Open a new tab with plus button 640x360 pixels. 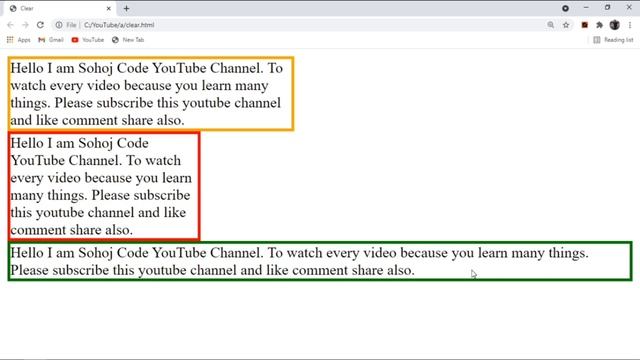pyautogui.click(x=126, y=9)
